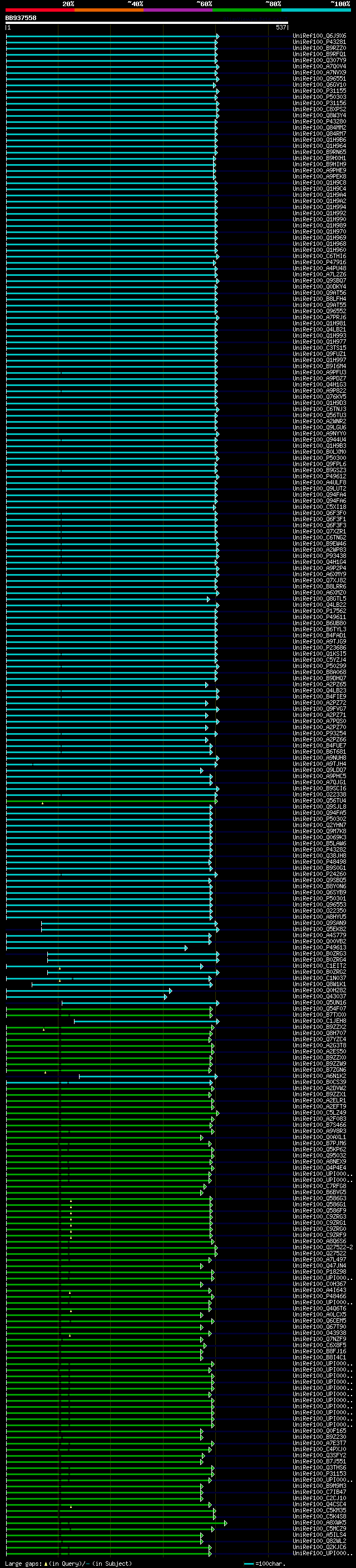
Task: Click the query end position 537
Action: coord(280,28)
